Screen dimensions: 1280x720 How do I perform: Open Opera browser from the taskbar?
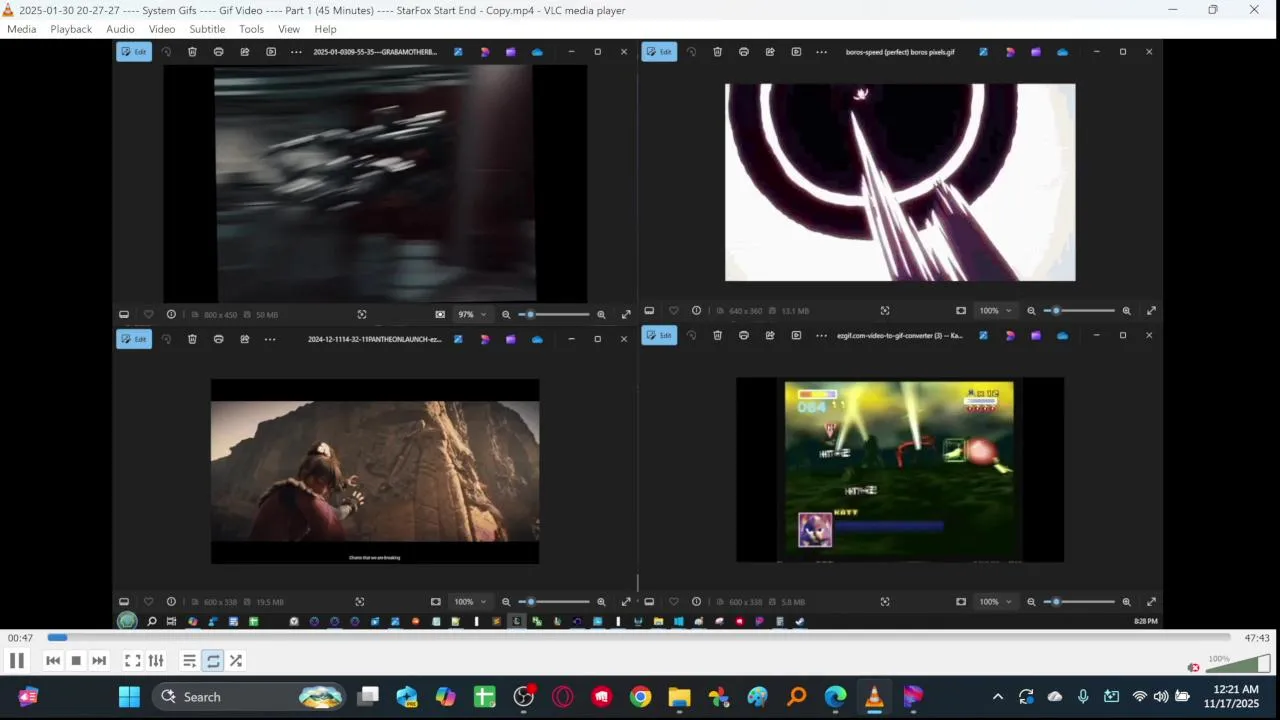[562, 697]
